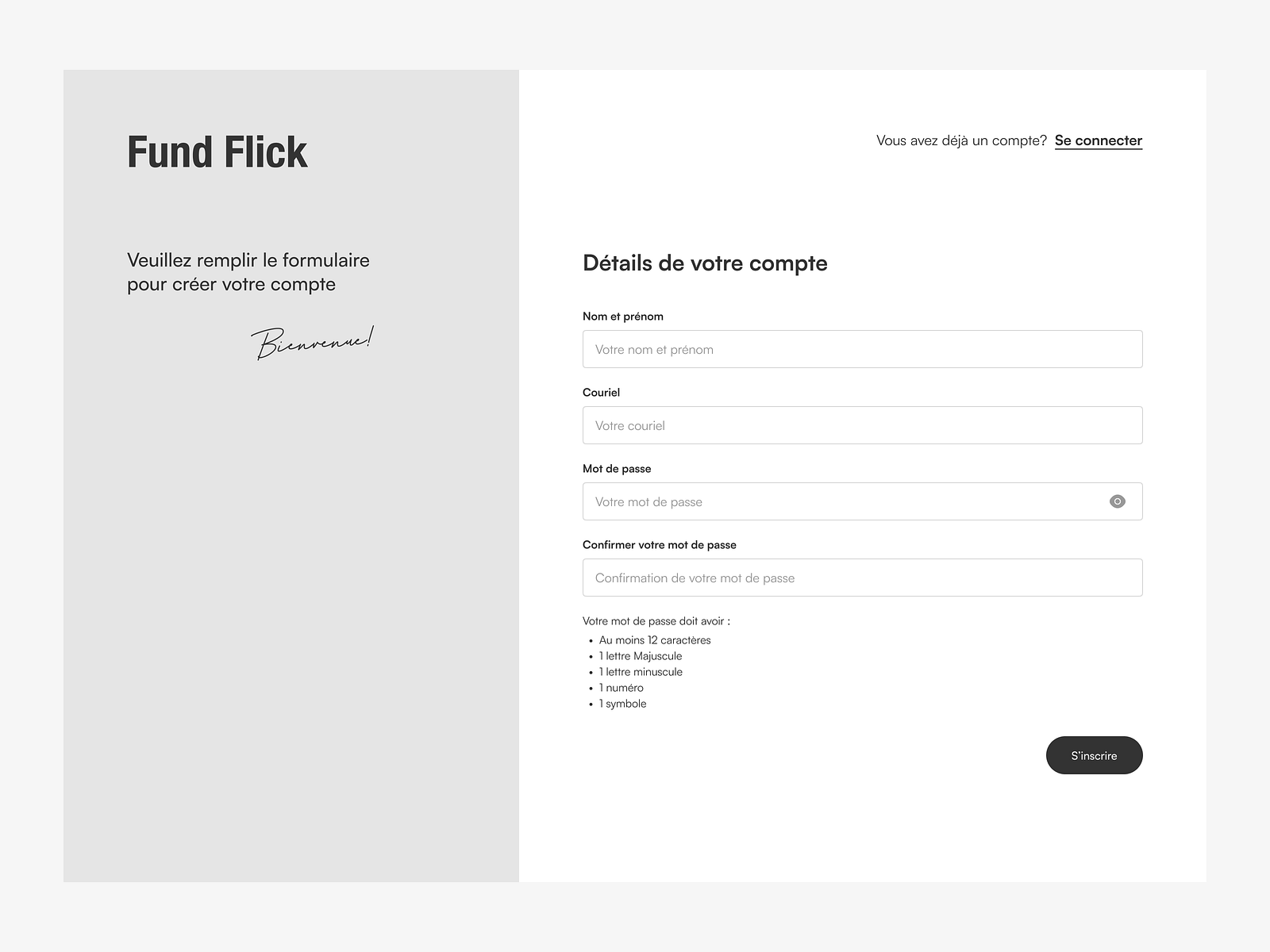Click the Veuillez remplir le formulaire text

click(248, 271)
